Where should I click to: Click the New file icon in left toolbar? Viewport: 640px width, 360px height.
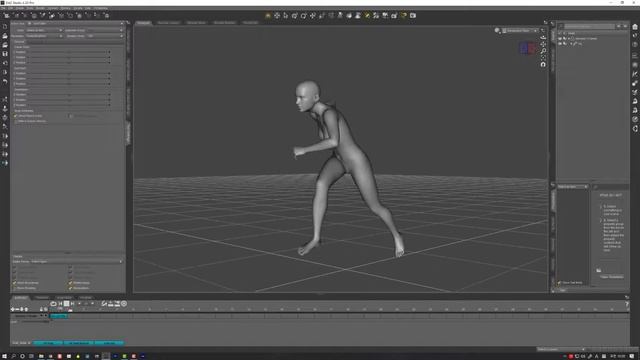coord(5,27)
